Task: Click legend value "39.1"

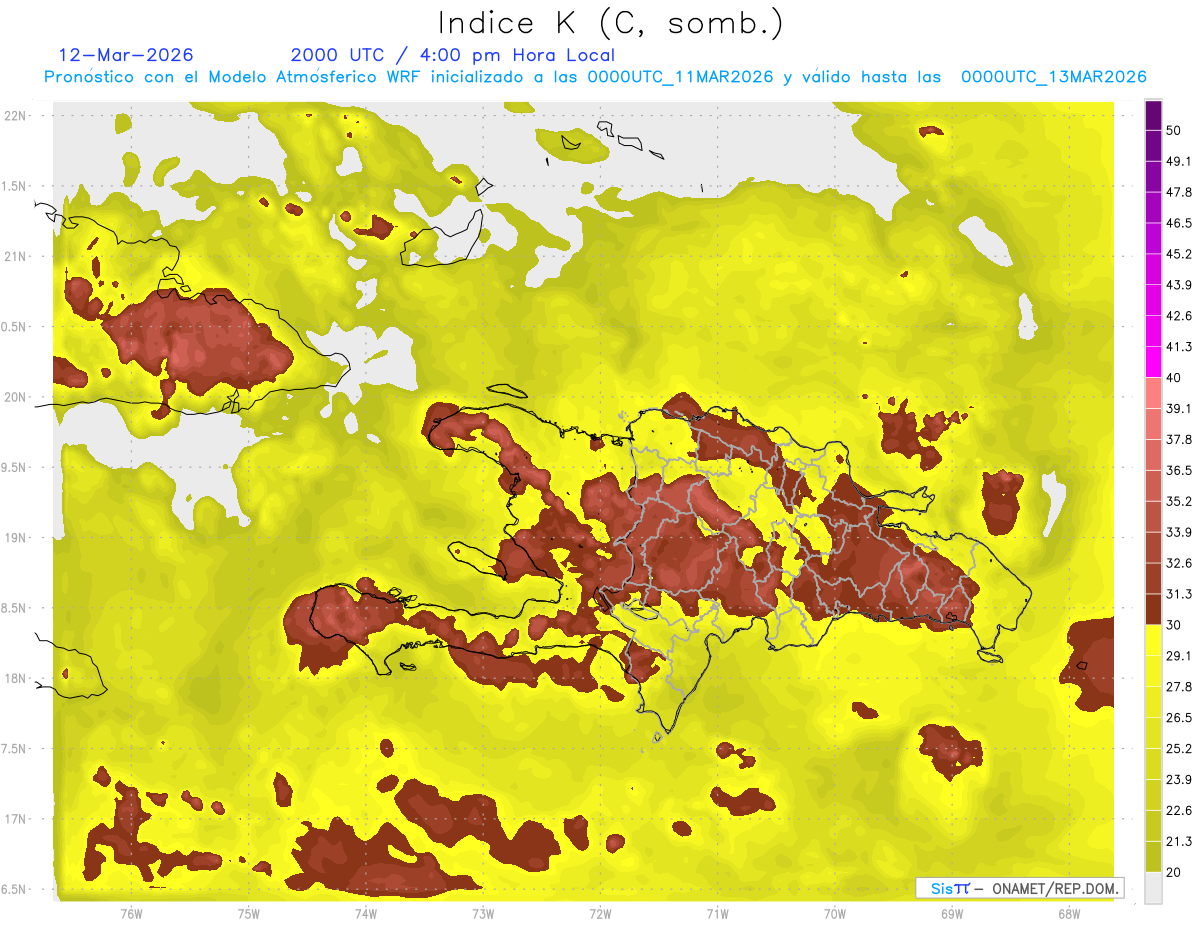Action: pyautogui.click(x=1178, y=408)
